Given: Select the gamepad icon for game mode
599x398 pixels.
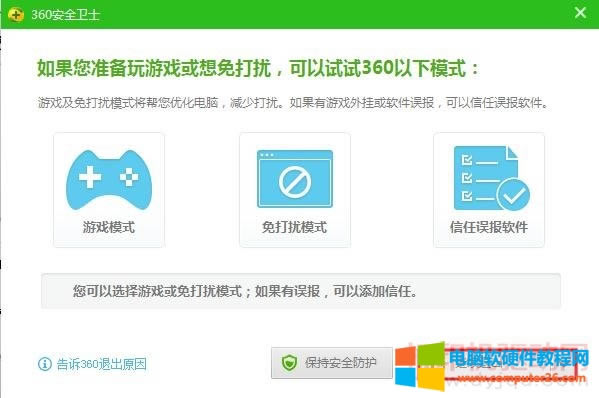Looking at the screenshot, I should point(109,180).
